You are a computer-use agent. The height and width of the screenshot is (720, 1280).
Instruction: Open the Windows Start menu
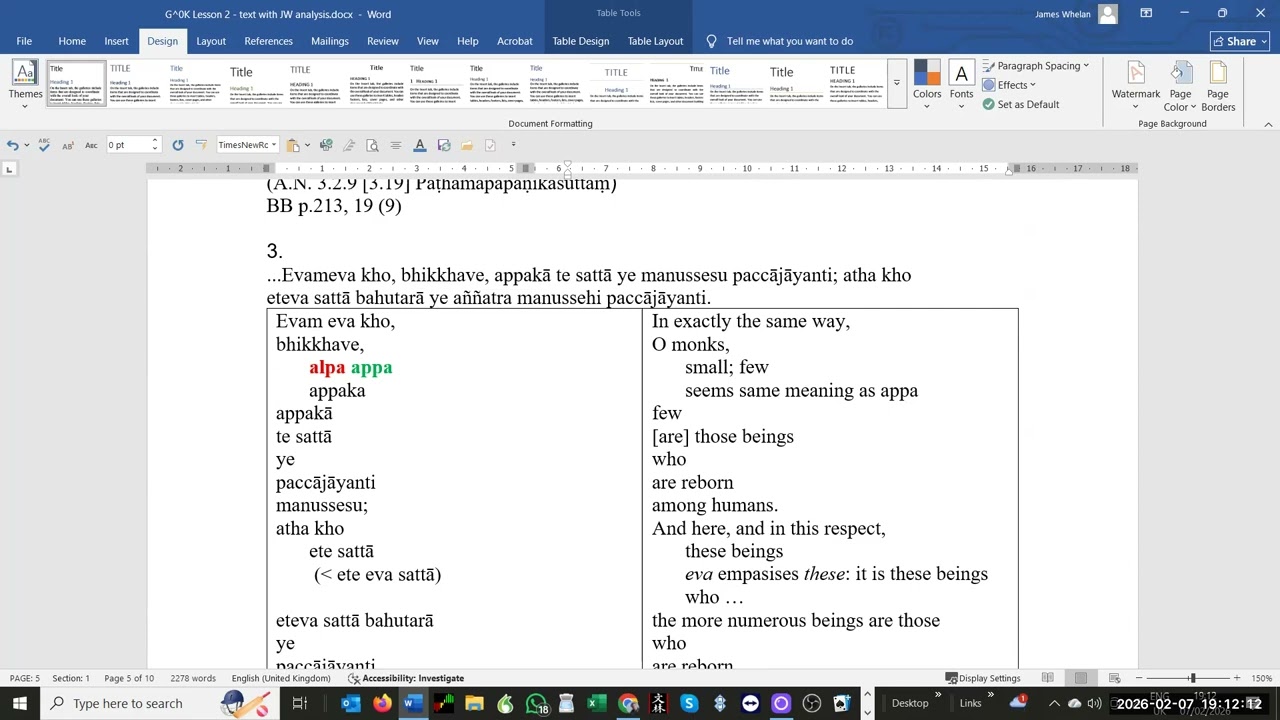[20, 703]
